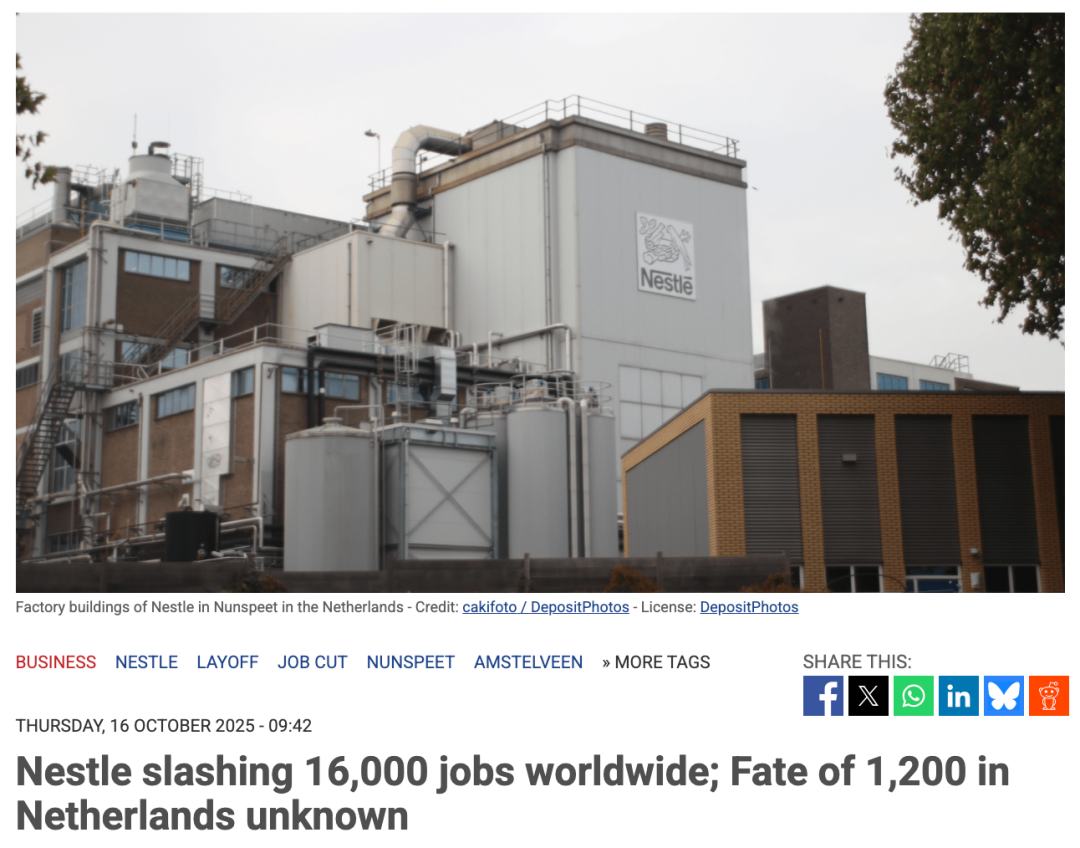Open the Nunspeet tag
1080x848 pixels.
click(411, 662)
